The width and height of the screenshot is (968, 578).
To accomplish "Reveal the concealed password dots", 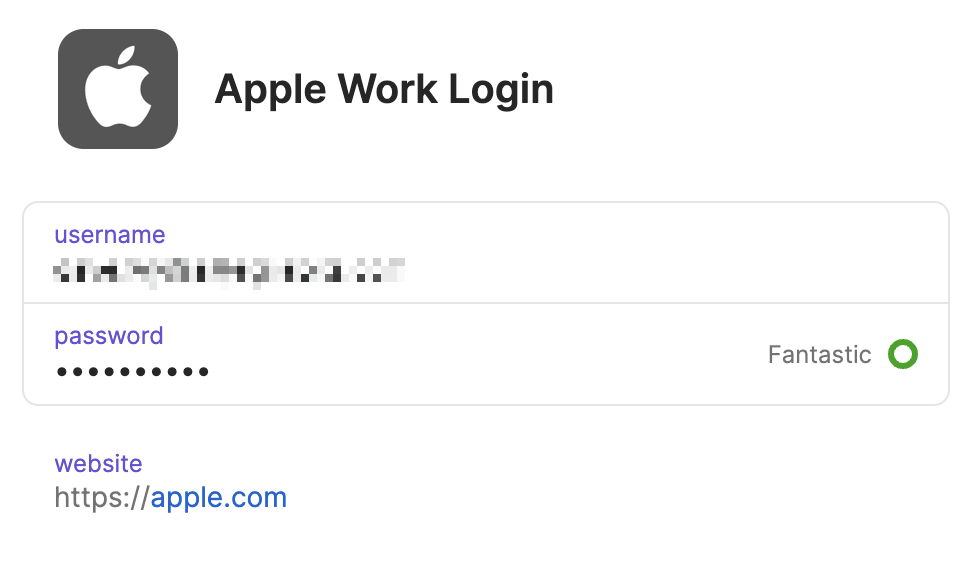I will point(133,372).
